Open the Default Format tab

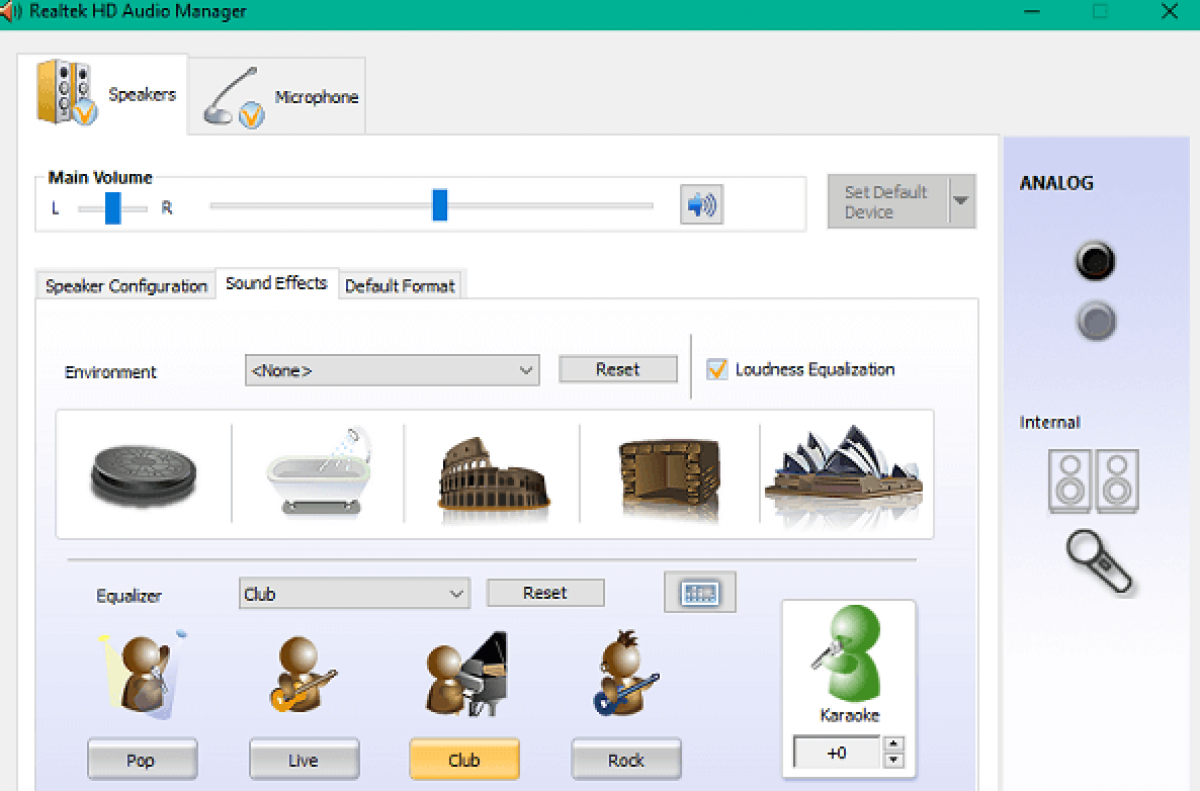coord(400,285)
